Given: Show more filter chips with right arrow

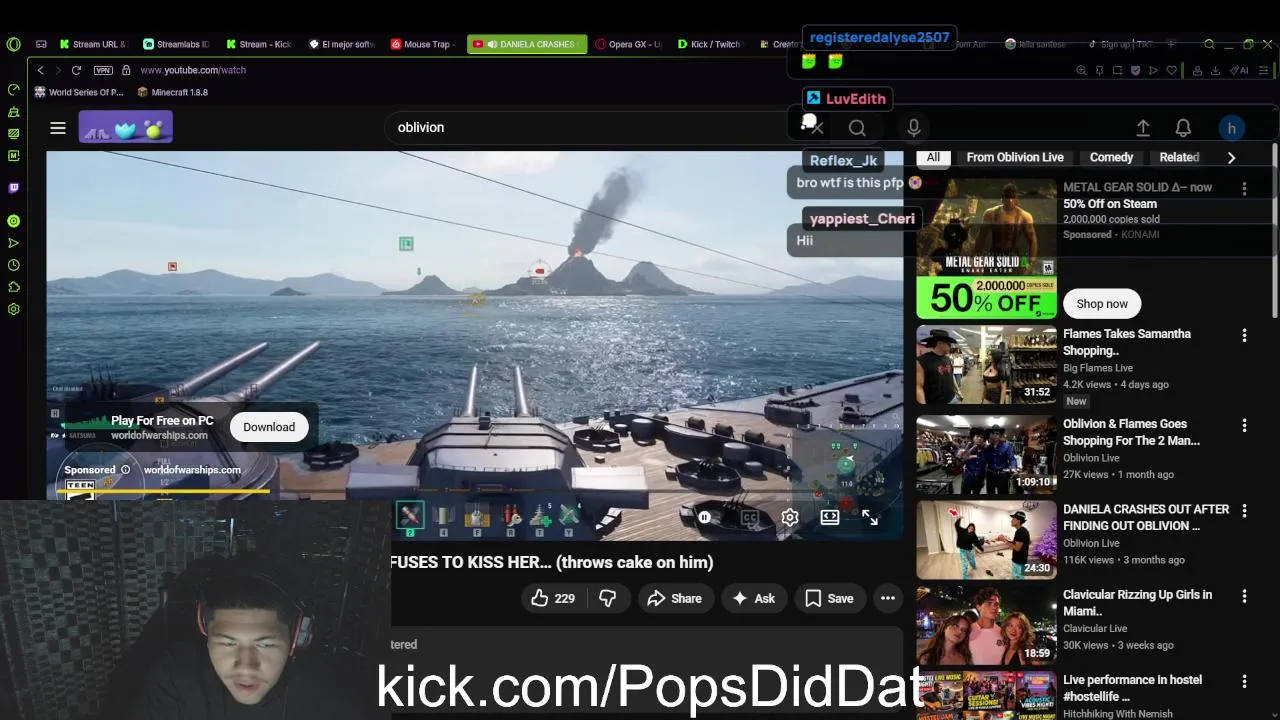Looking at the screenshot, I should pos(1231,157).
